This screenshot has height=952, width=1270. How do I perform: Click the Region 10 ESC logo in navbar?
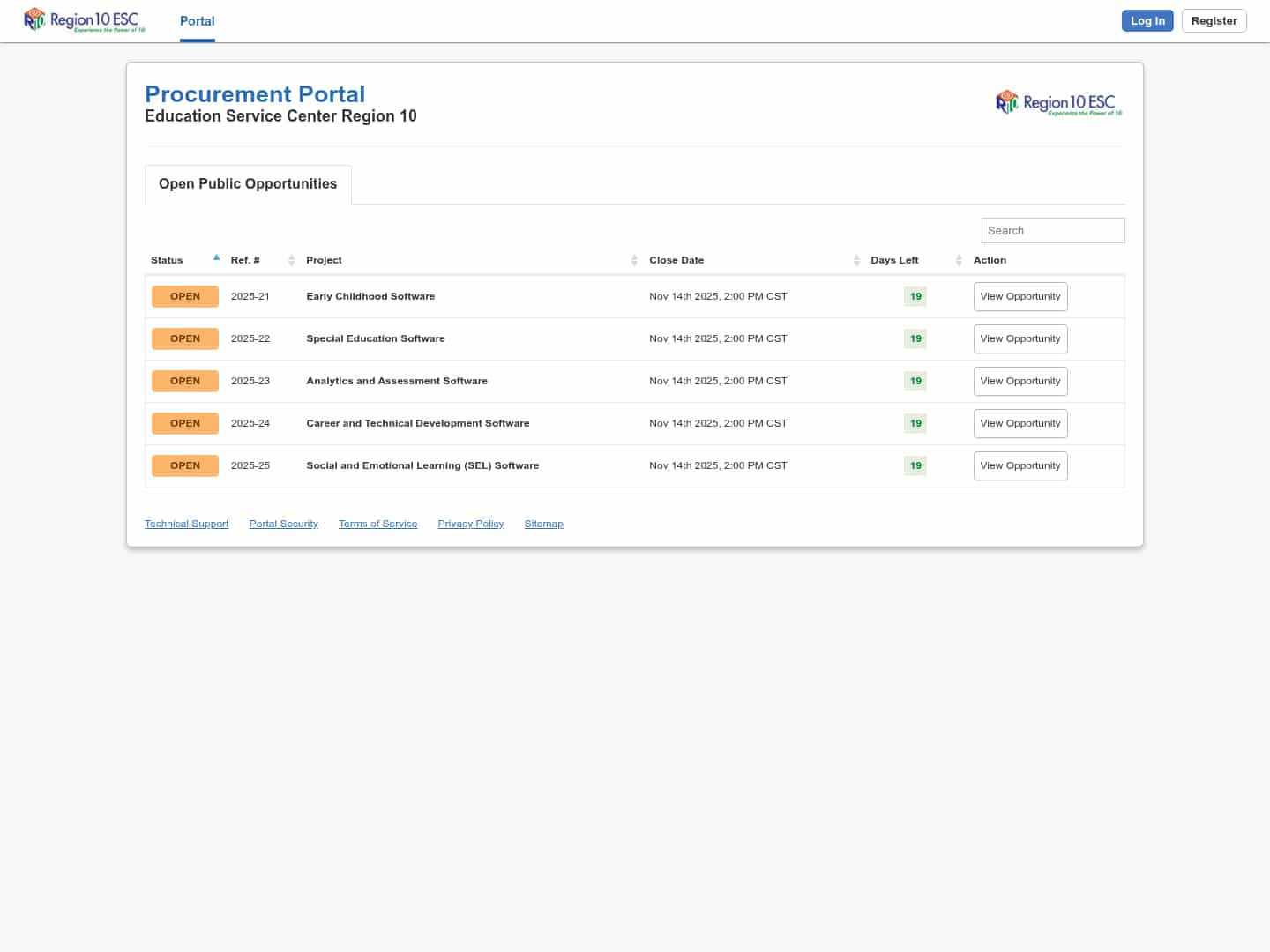tap(85, 20)
